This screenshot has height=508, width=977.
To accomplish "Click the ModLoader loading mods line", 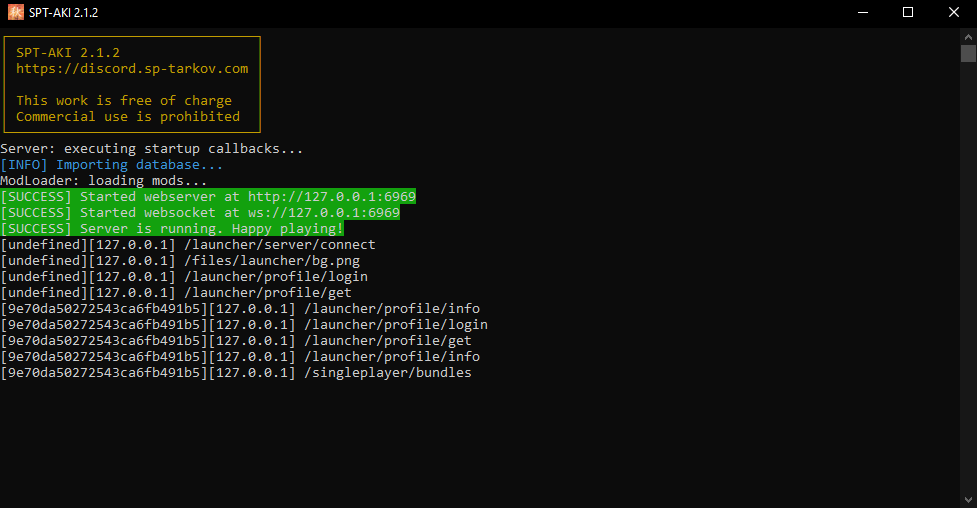I will tap(103, 181).
